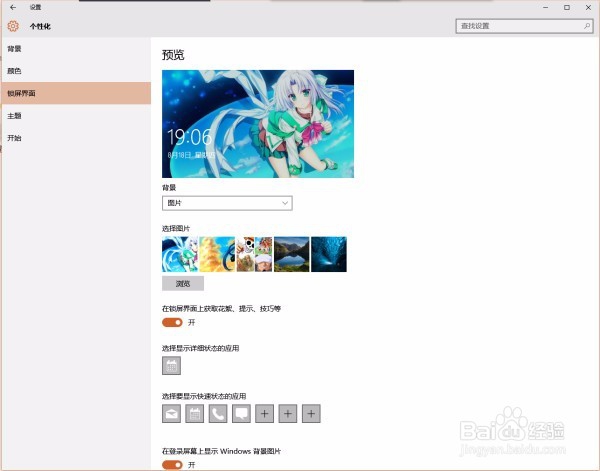Image resolution: width=600 pixels, height=471 pixels.
Task: Click the calendar quick status app icon
Action: 195,414
